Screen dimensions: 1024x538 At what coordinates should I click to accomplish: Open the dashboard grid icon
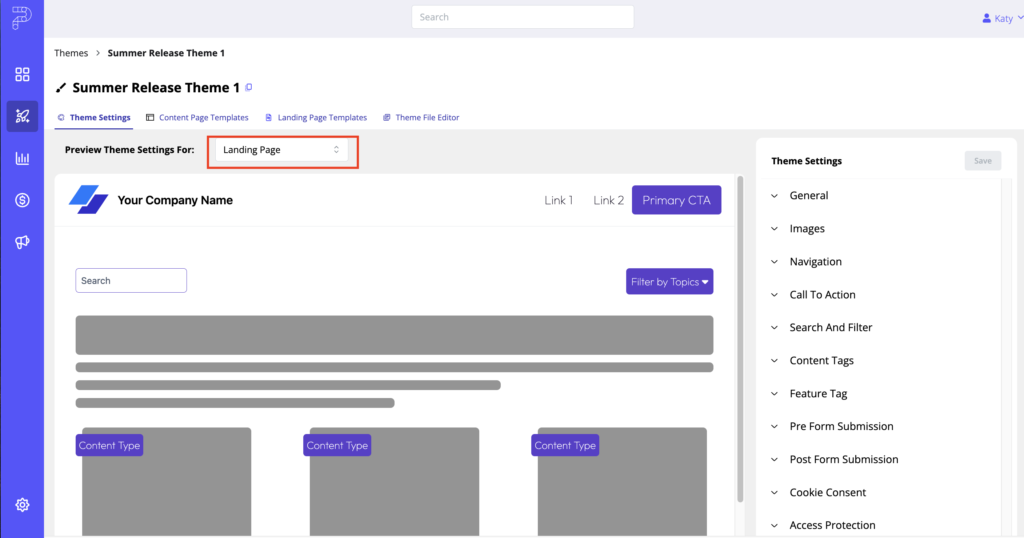tap(22, 74)
